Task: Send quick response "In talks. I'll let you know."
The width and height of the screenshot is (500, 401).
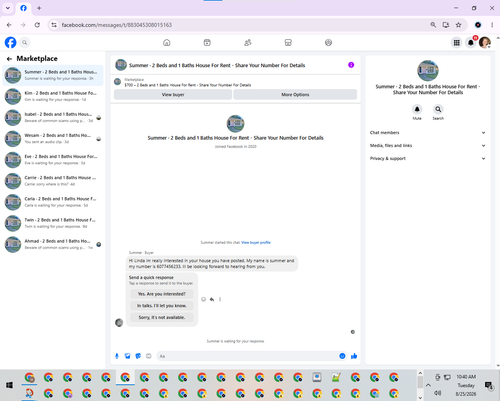Action: [x=162, y=306]
